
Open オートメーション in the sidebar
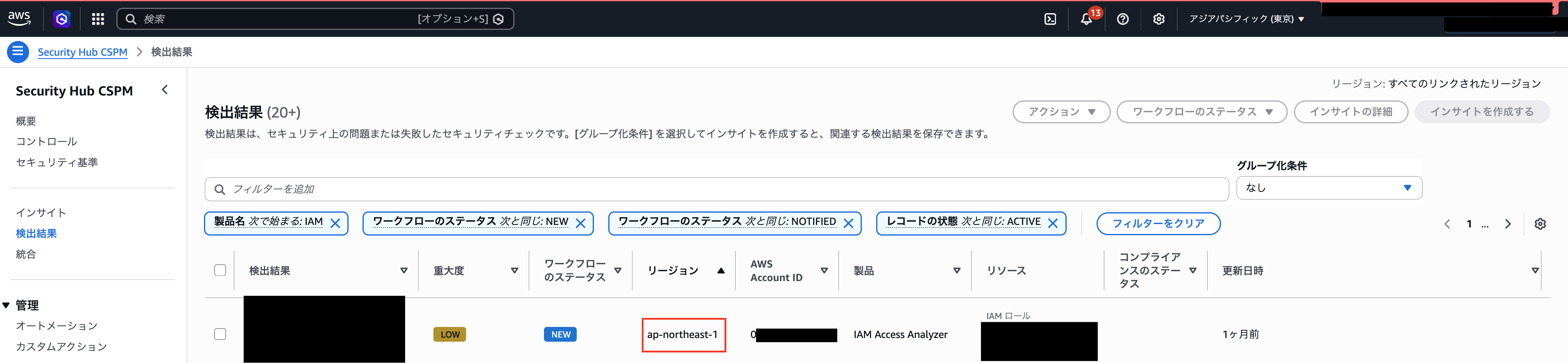coord(57,326)
